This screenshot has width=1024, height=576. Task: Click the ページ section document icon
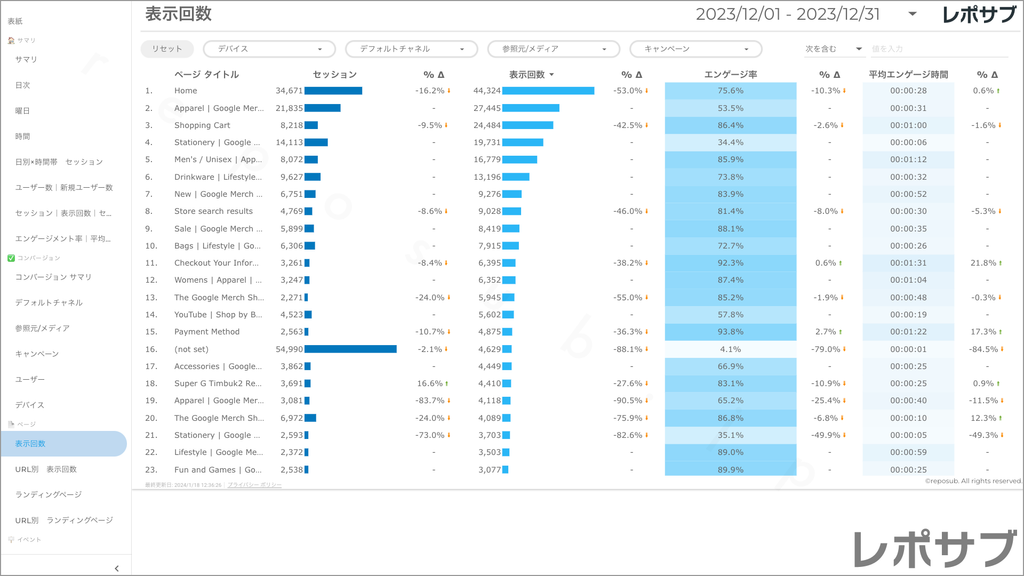point(11,424)
